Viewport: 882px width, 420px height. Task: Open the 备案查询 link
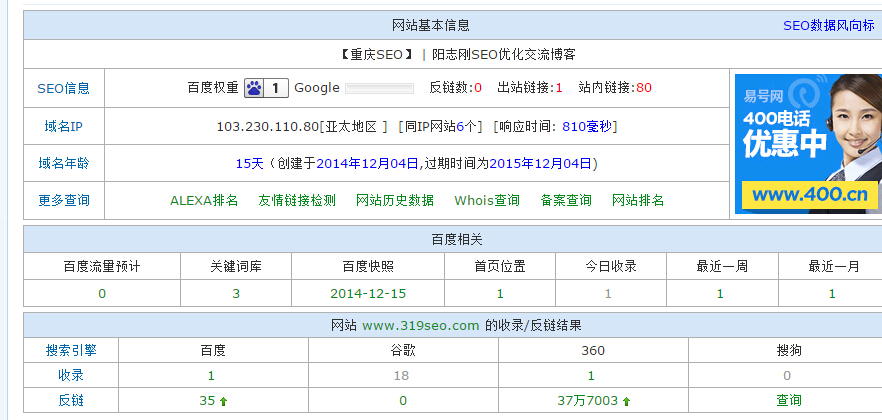pos(566,200)
